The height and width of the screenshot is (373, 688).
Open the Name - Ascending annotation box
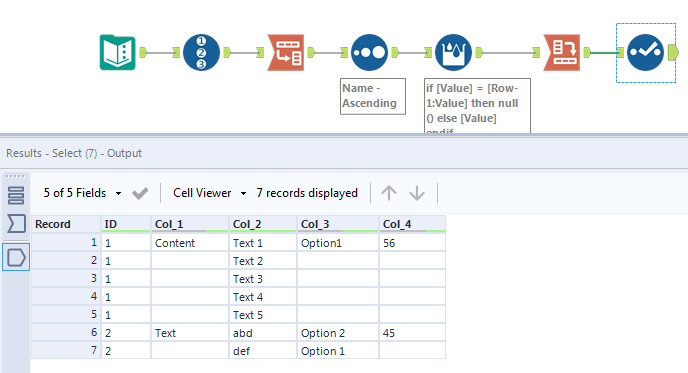pos(373,96)
